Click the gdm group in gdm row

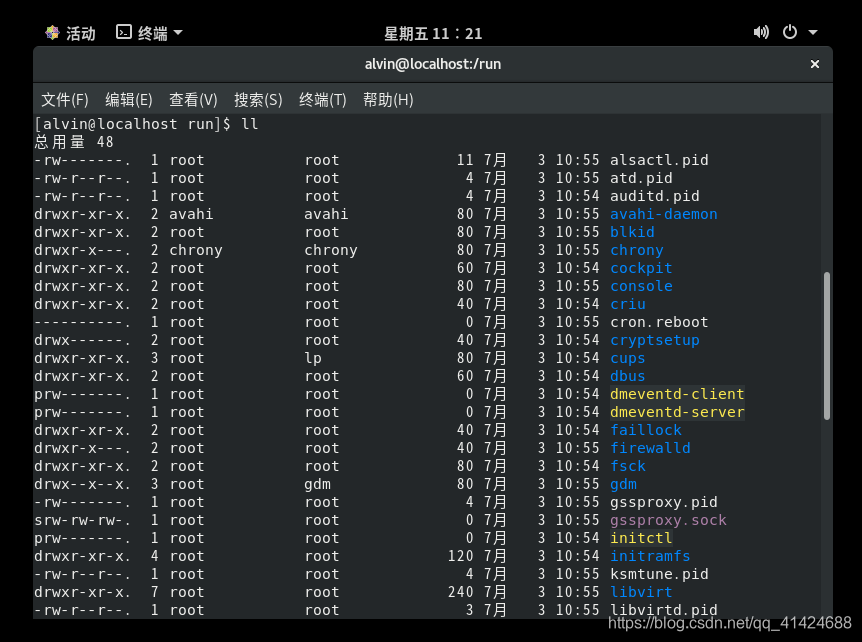(x=318, y=485)
